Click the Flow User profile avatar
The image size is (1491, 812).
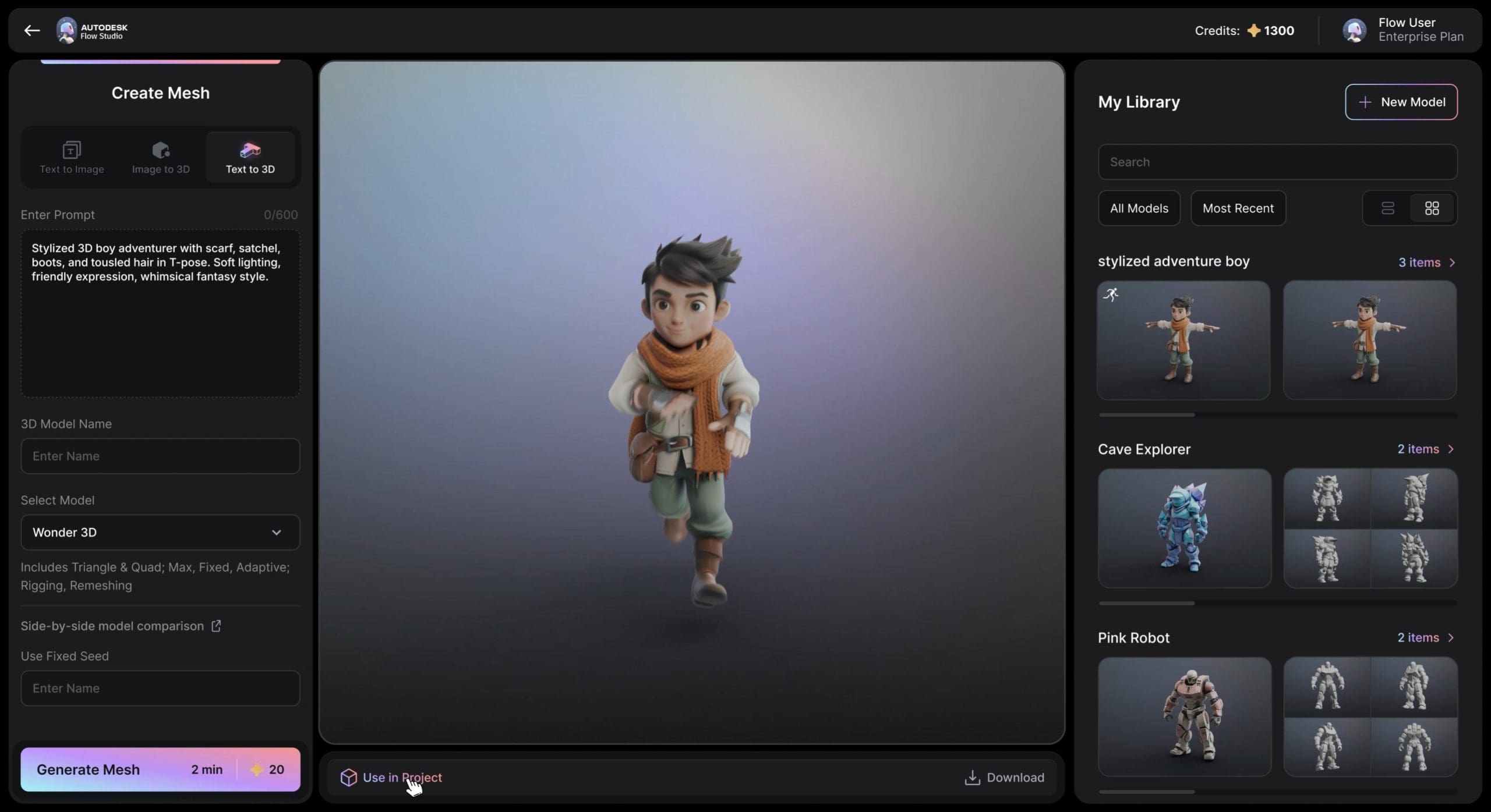(x=1354, y=30)
